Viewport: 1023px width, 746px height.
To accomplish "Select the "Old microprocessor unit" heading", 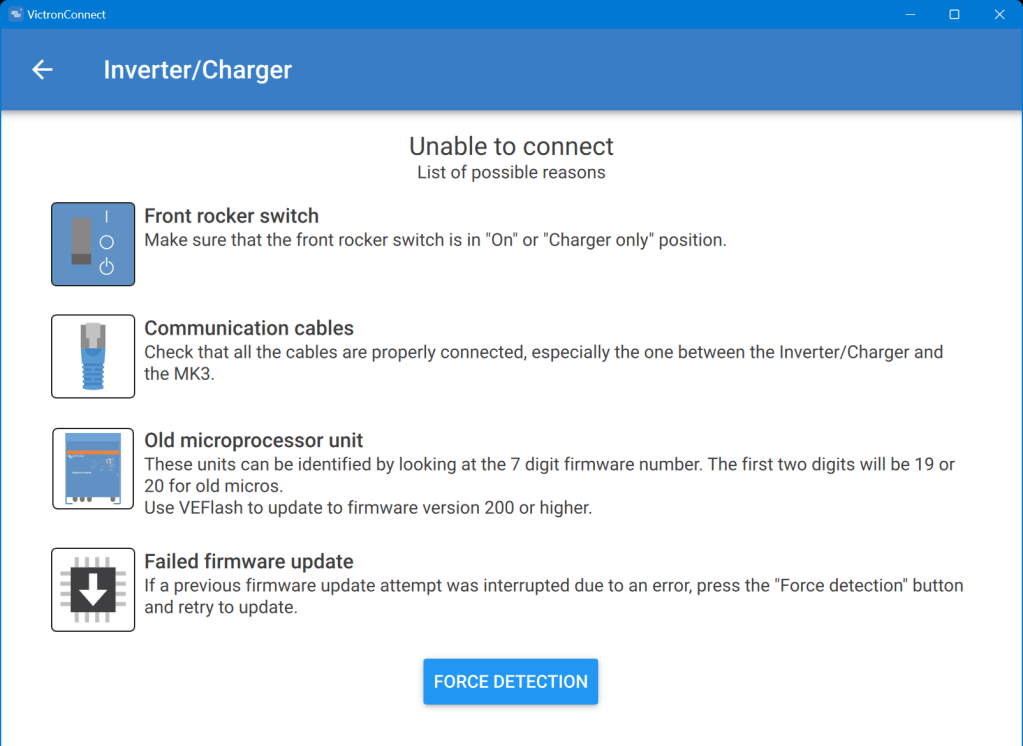I will (253, 440).
